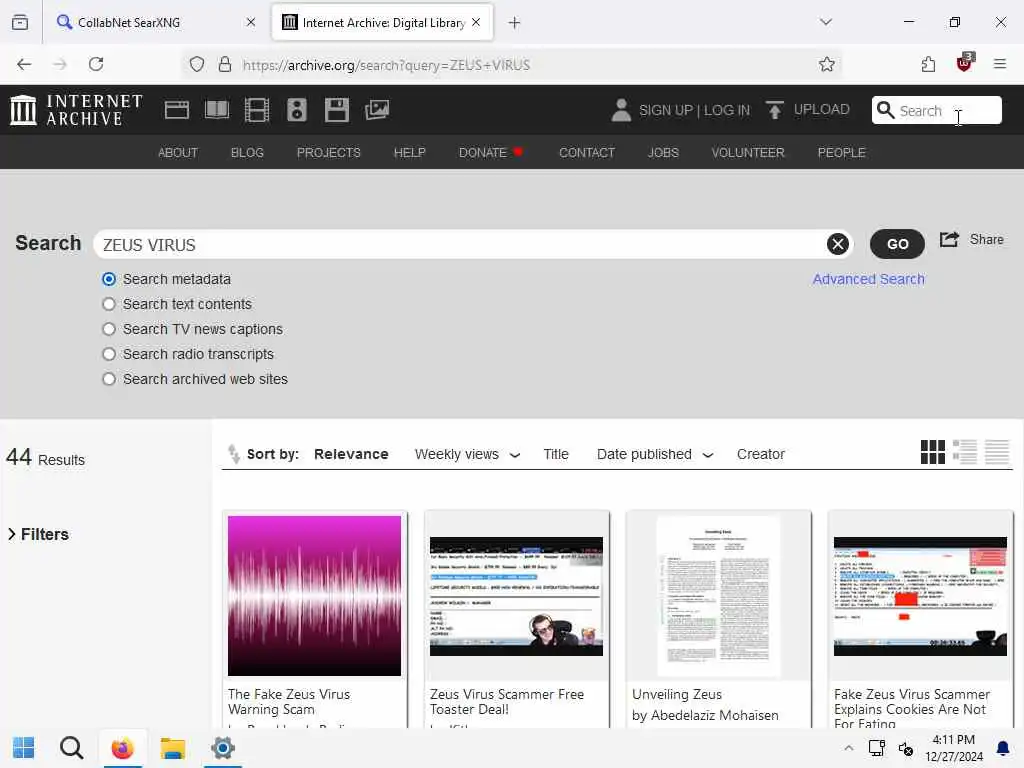Reload the current page
The width and height of the screenshot is (1024, 768).
tap(96, 64)
